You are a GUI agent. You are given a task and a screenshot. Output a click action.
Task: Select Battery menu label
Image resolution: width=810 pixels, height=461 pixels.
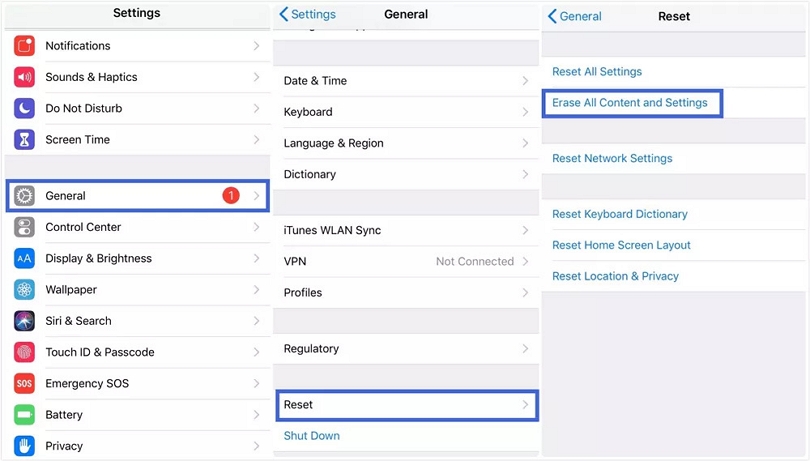pos(64,415)
